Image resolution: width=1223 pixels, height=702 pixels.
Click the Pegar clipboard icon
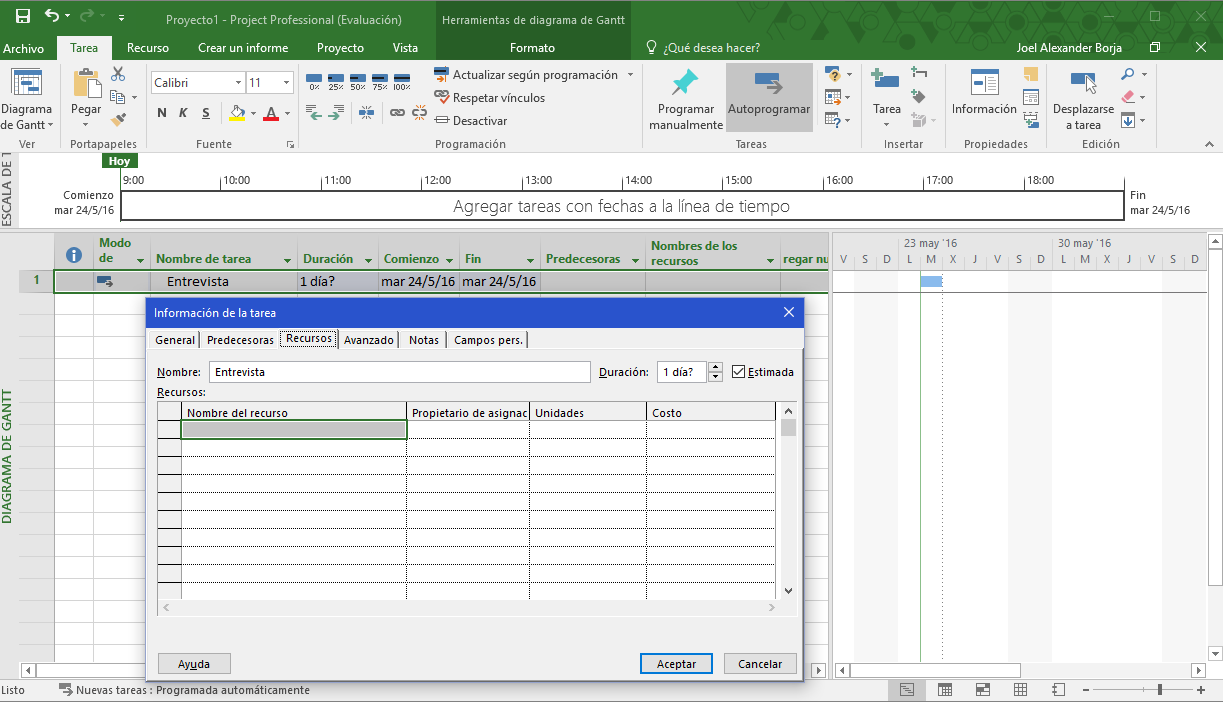coord(86,84)
